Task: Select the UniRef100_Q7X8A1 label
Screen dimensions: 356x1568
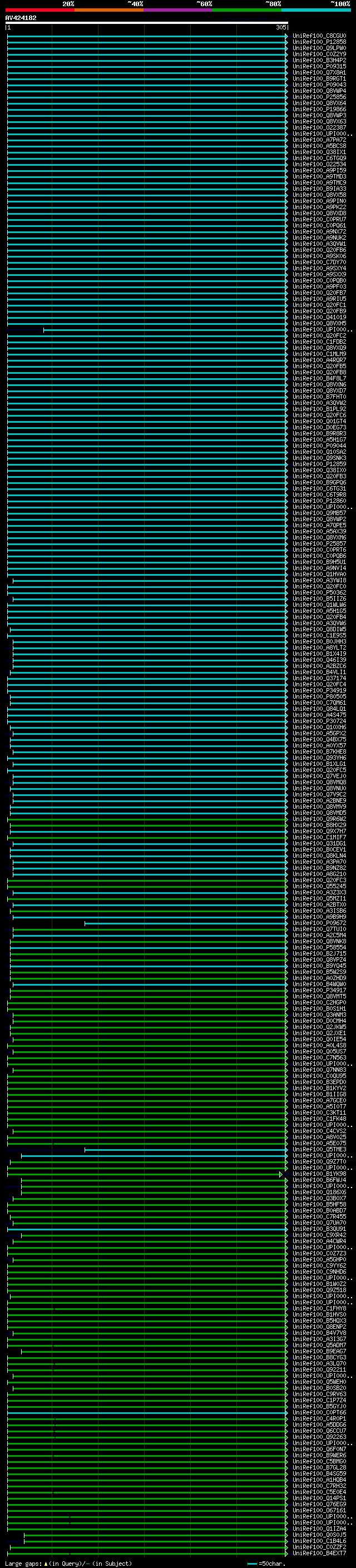Action: pos(319,72)
